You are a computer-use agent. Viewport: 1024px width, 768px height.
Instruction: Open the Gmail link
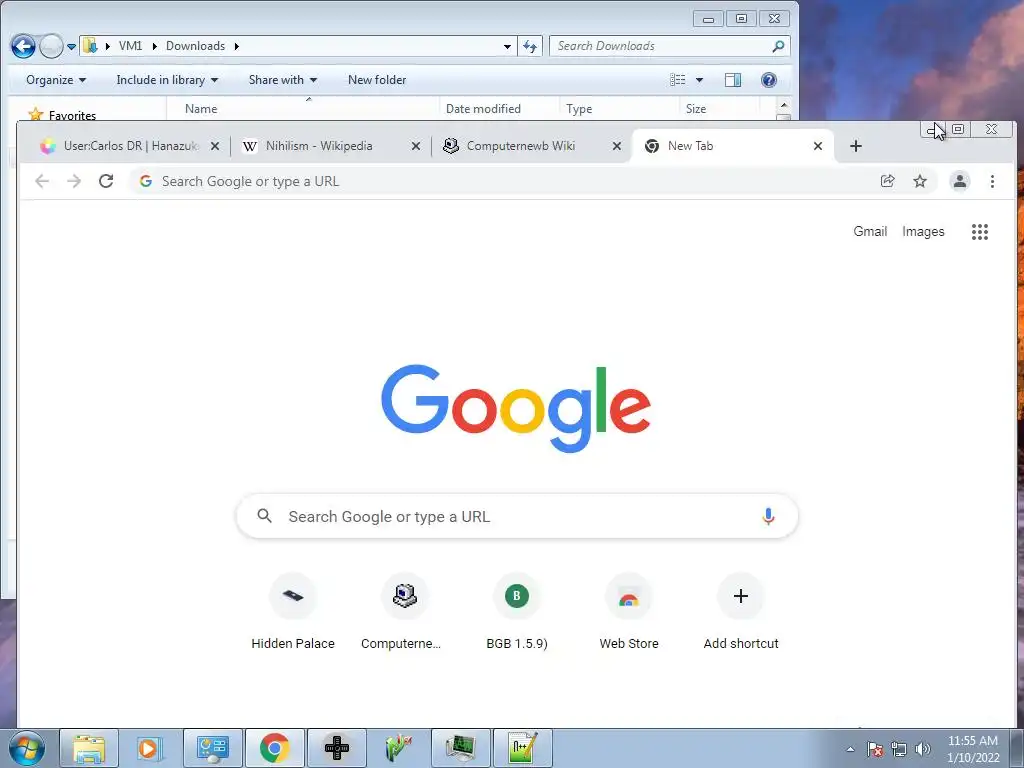point(870,231)
